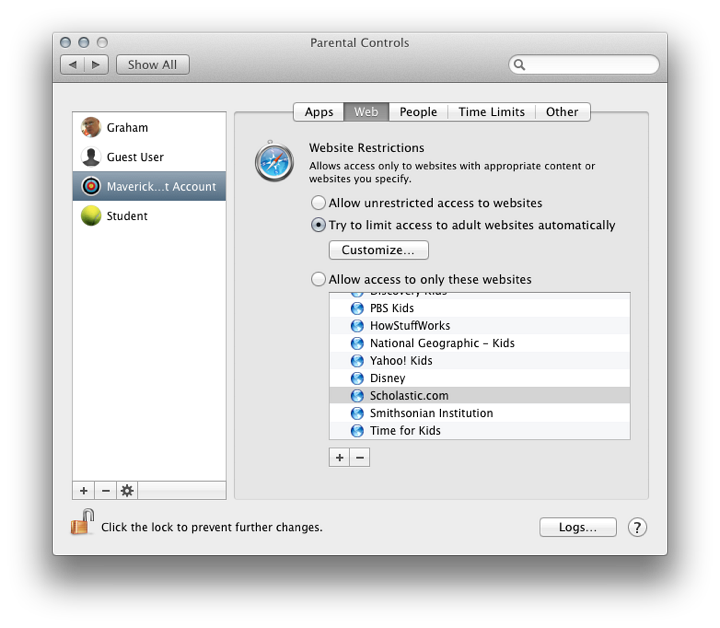Screen dimensions: 720x628
Task: Select Allow access to only these websites
Action: coord(318,279)
